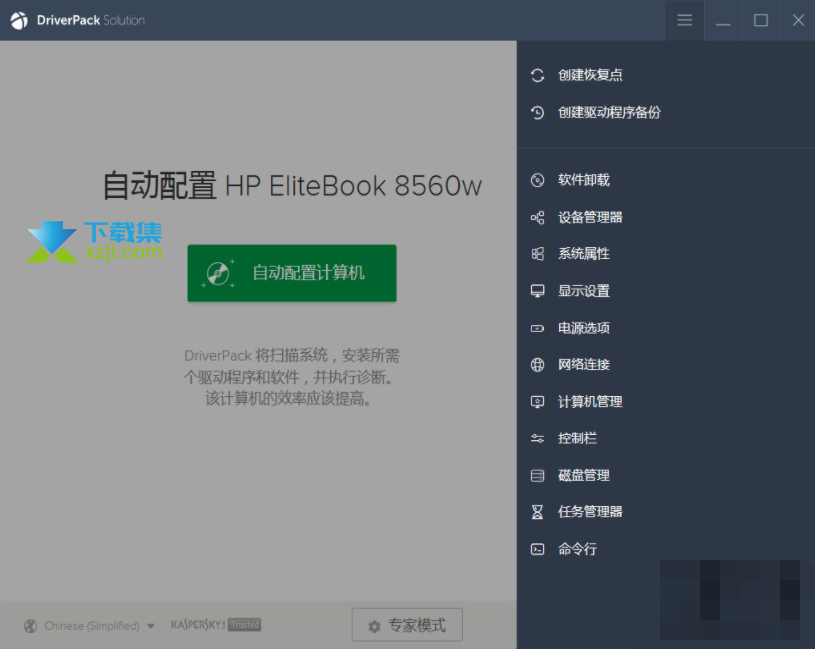This screenshot has width=815, height=649.
Task: Close the DriverPack window
Action: [798, 20]
